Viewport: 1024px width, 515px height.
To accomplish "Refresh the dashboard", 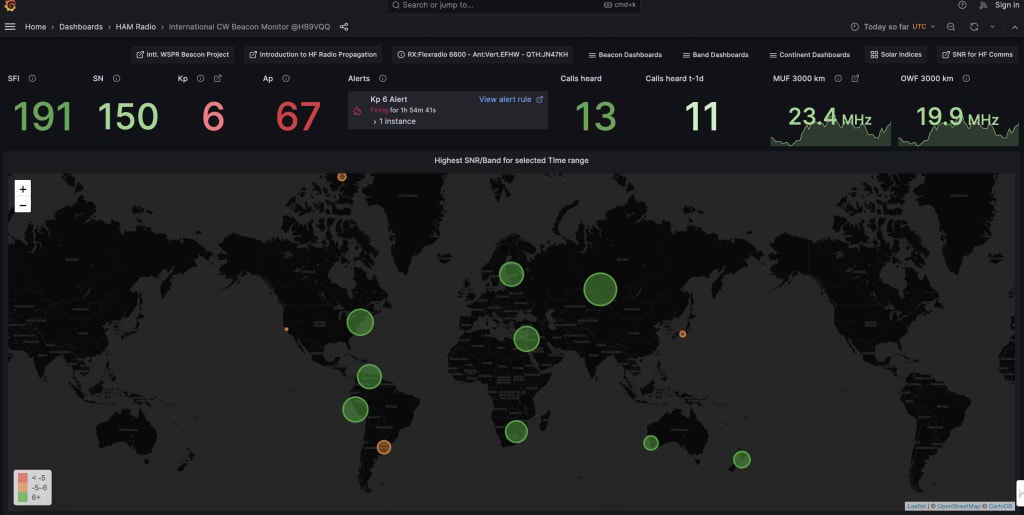I will (974, 27).
